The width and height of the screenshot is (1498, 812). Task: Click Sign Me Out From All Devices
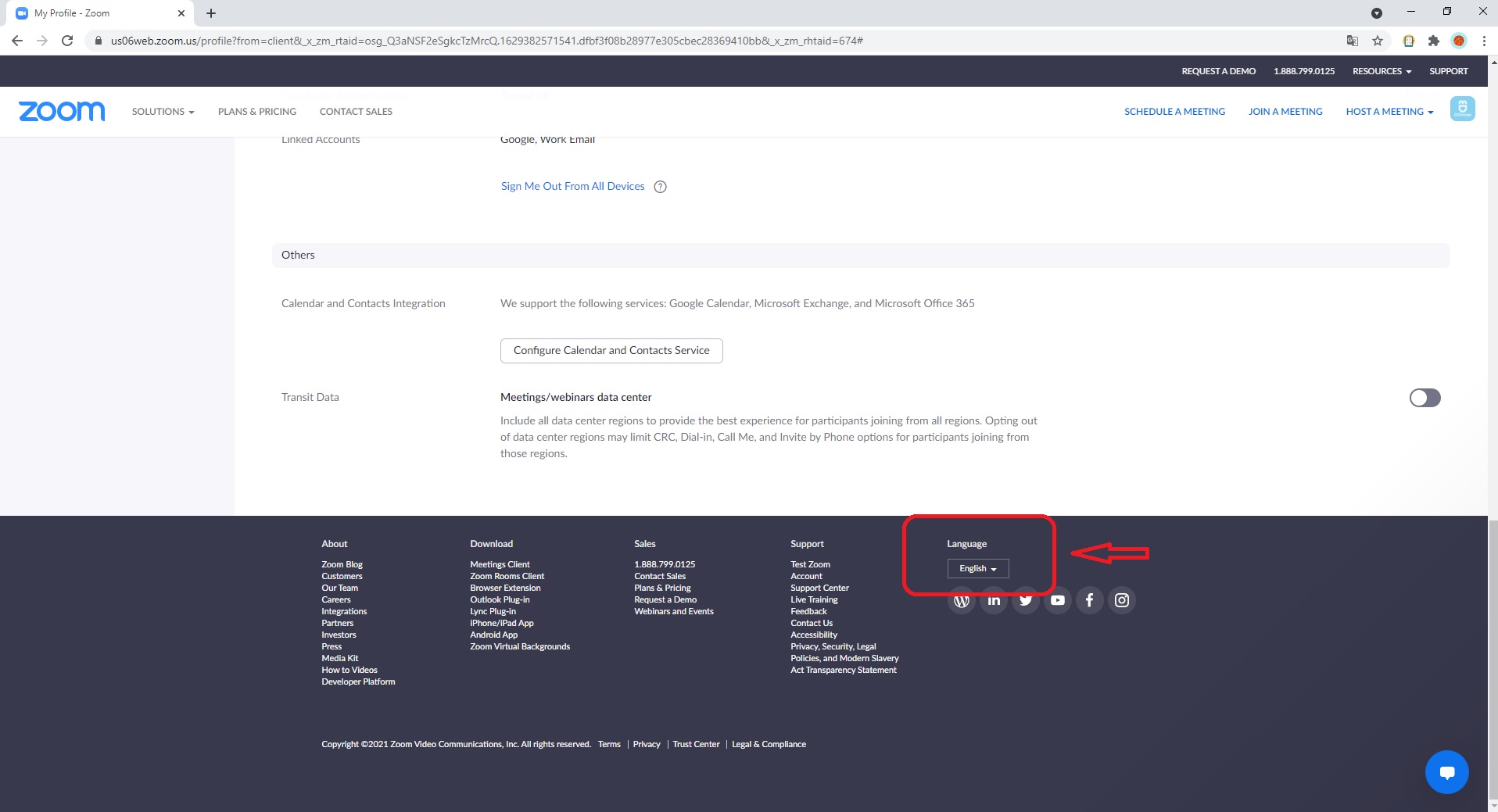click(572, 186)
